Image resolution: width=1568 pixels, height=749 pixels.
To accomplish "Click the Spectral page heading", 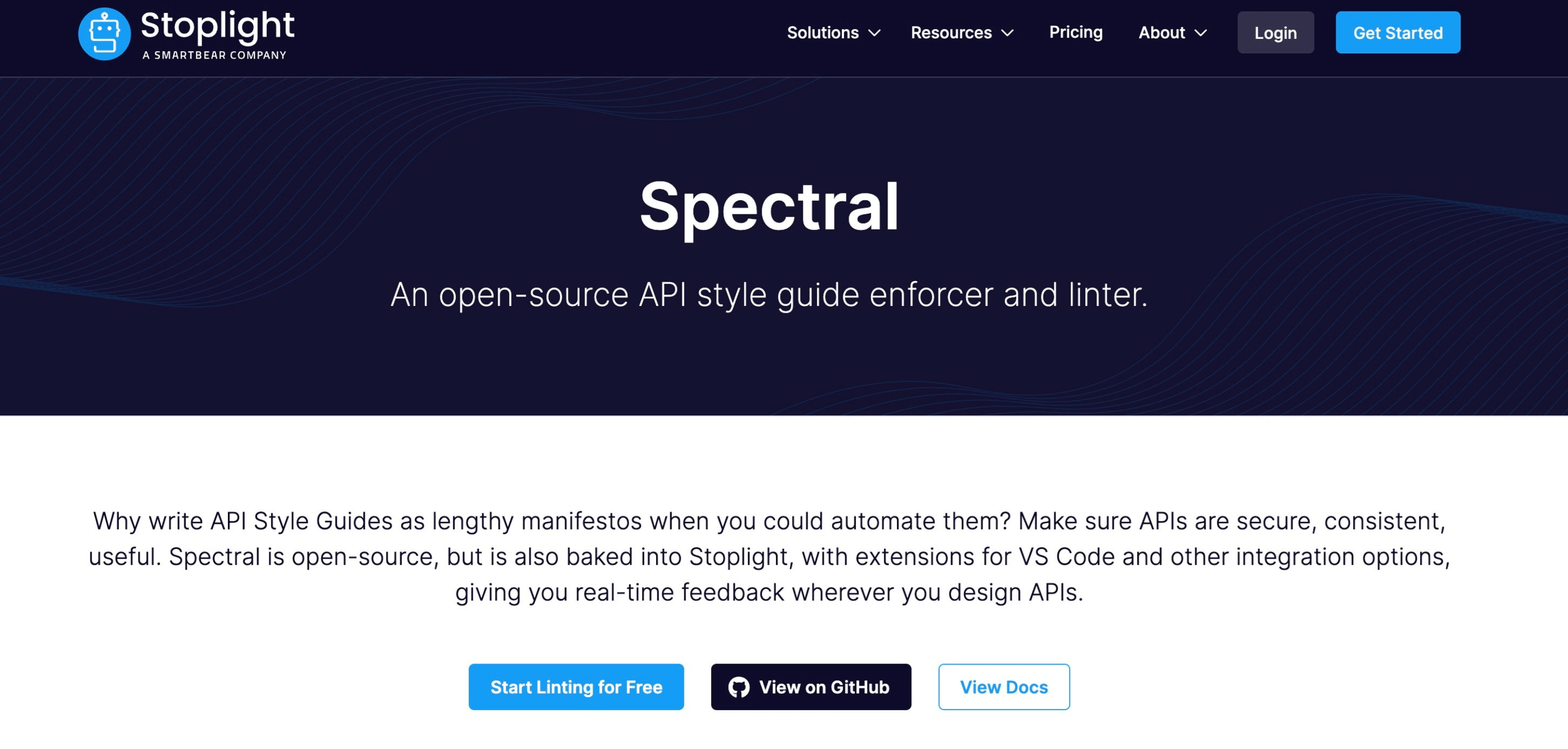I will pos(769,207).
